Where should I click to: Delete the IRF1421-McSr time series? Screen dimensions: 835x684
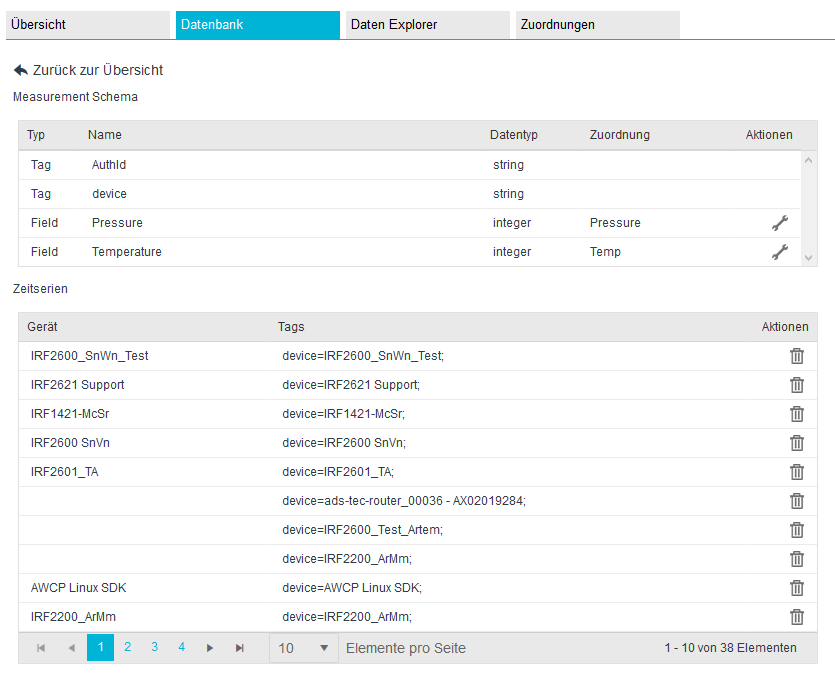797,414
